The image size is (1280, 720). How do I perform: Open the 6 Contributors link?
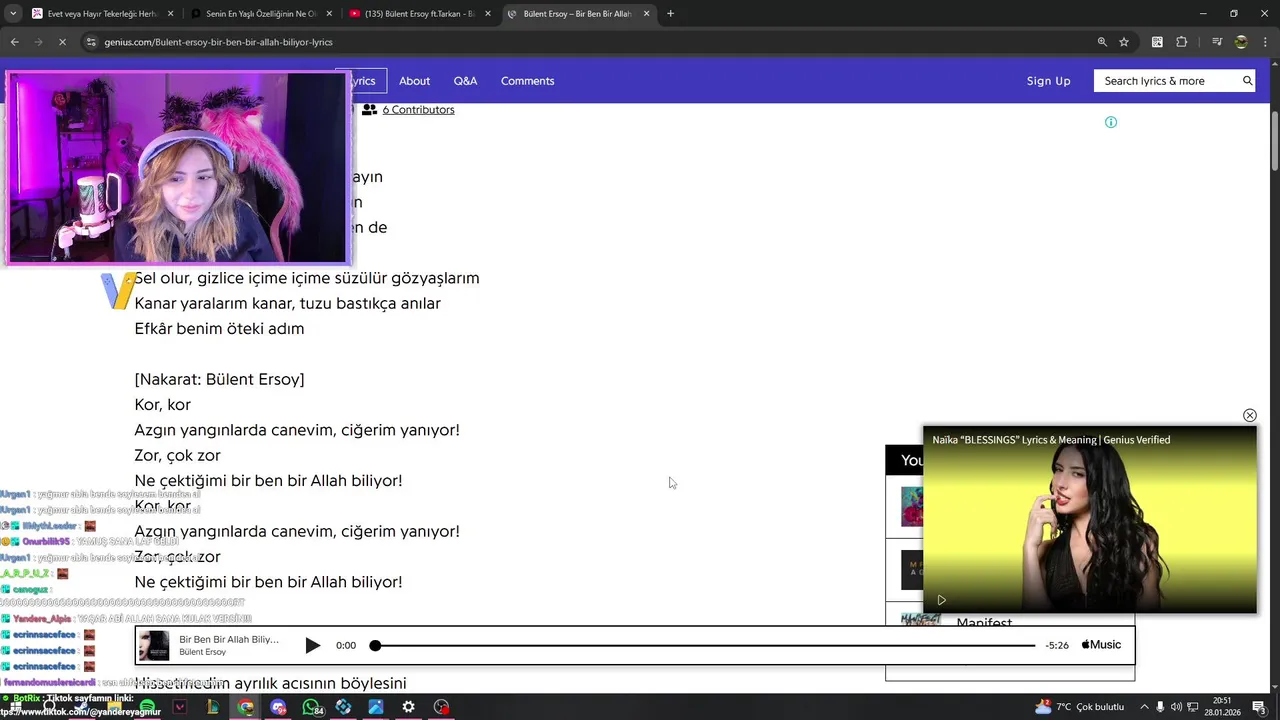coord(418,110)
